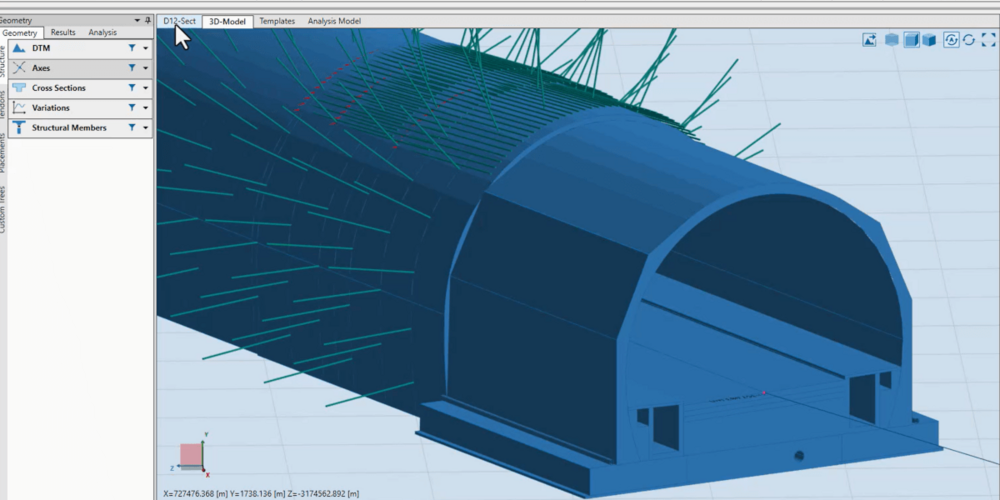This screenshot has height=500, width=1000.
Task: Open the DTM dropdown arrow
Action: tap(145, 48)
